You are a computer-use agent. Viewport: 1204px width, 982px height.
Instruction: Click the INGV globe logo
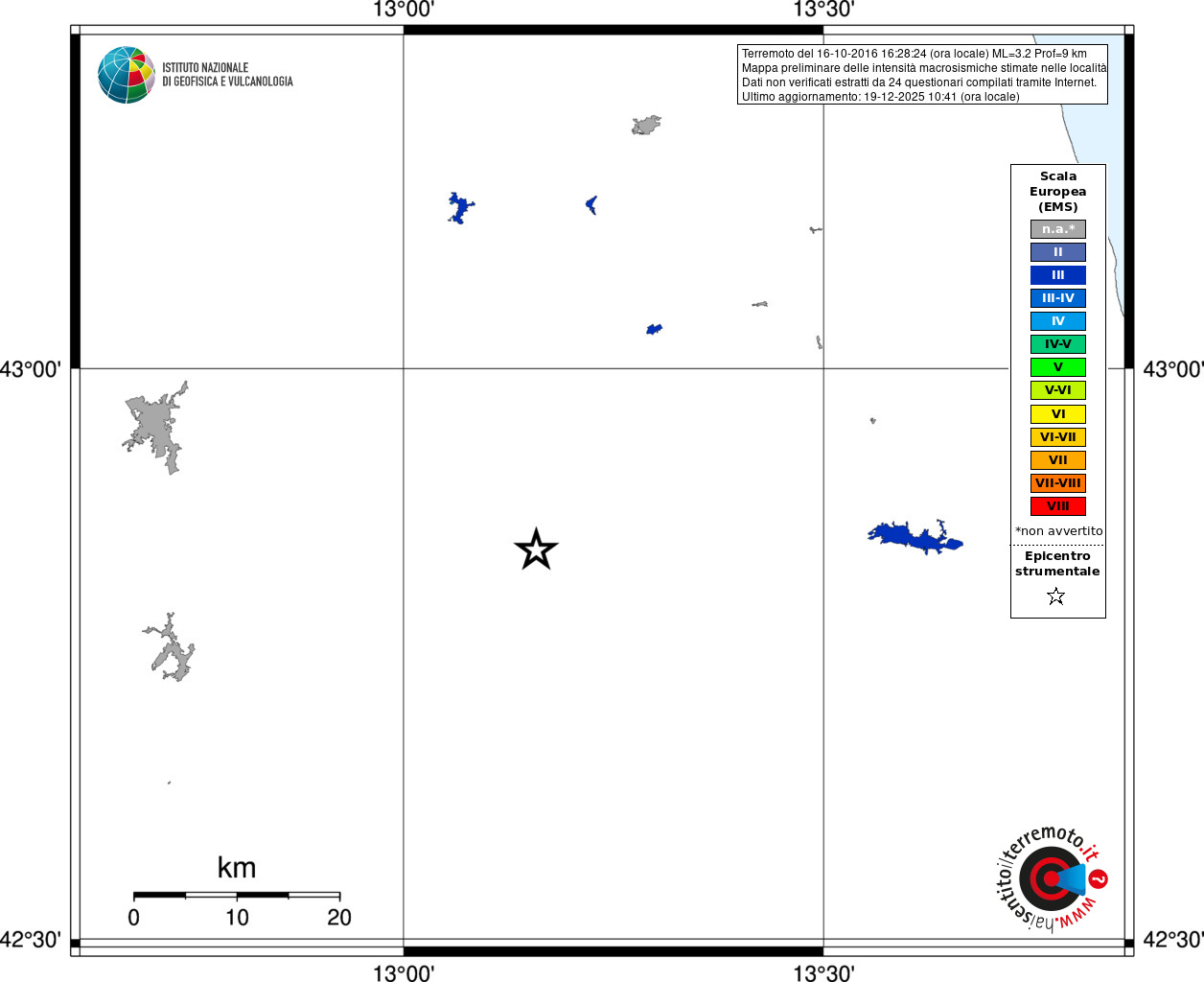click(x=126, y=75)
